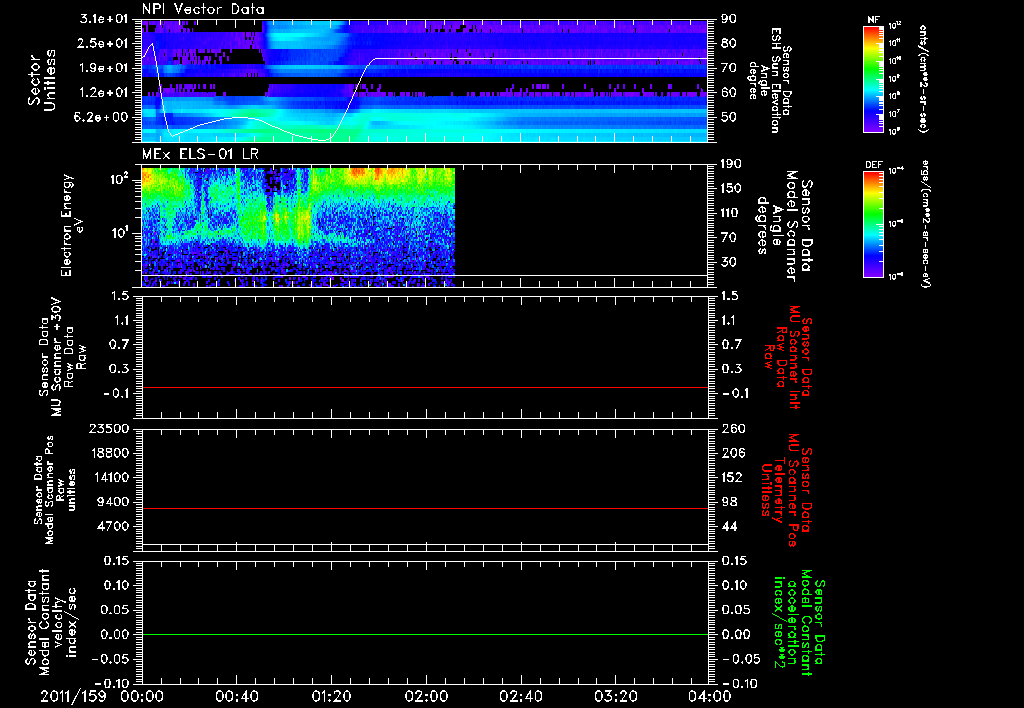This screenshot has height=708, width=1024.
Task: Click the 90 sun elevation tick
Action: click(729, 19)
